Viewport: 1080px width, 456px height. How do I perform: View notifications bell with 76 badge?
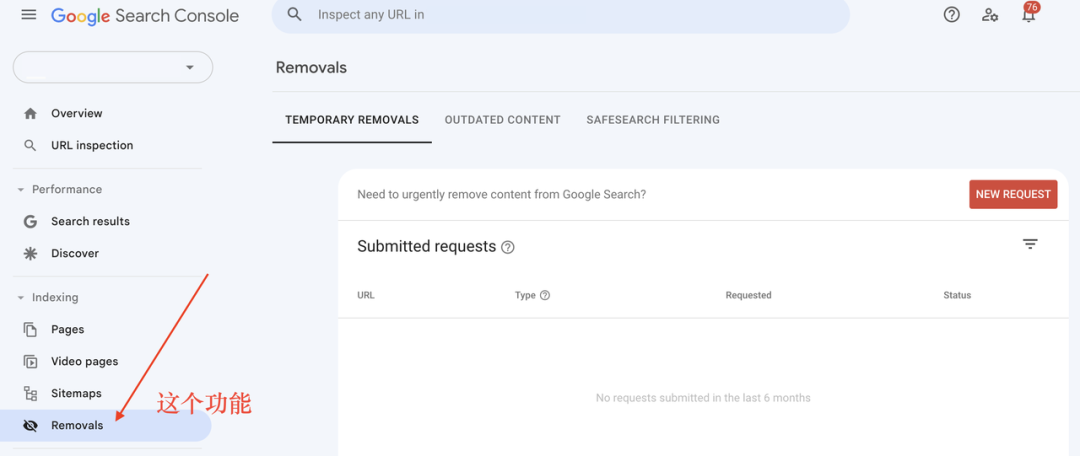coord(1028,13)
